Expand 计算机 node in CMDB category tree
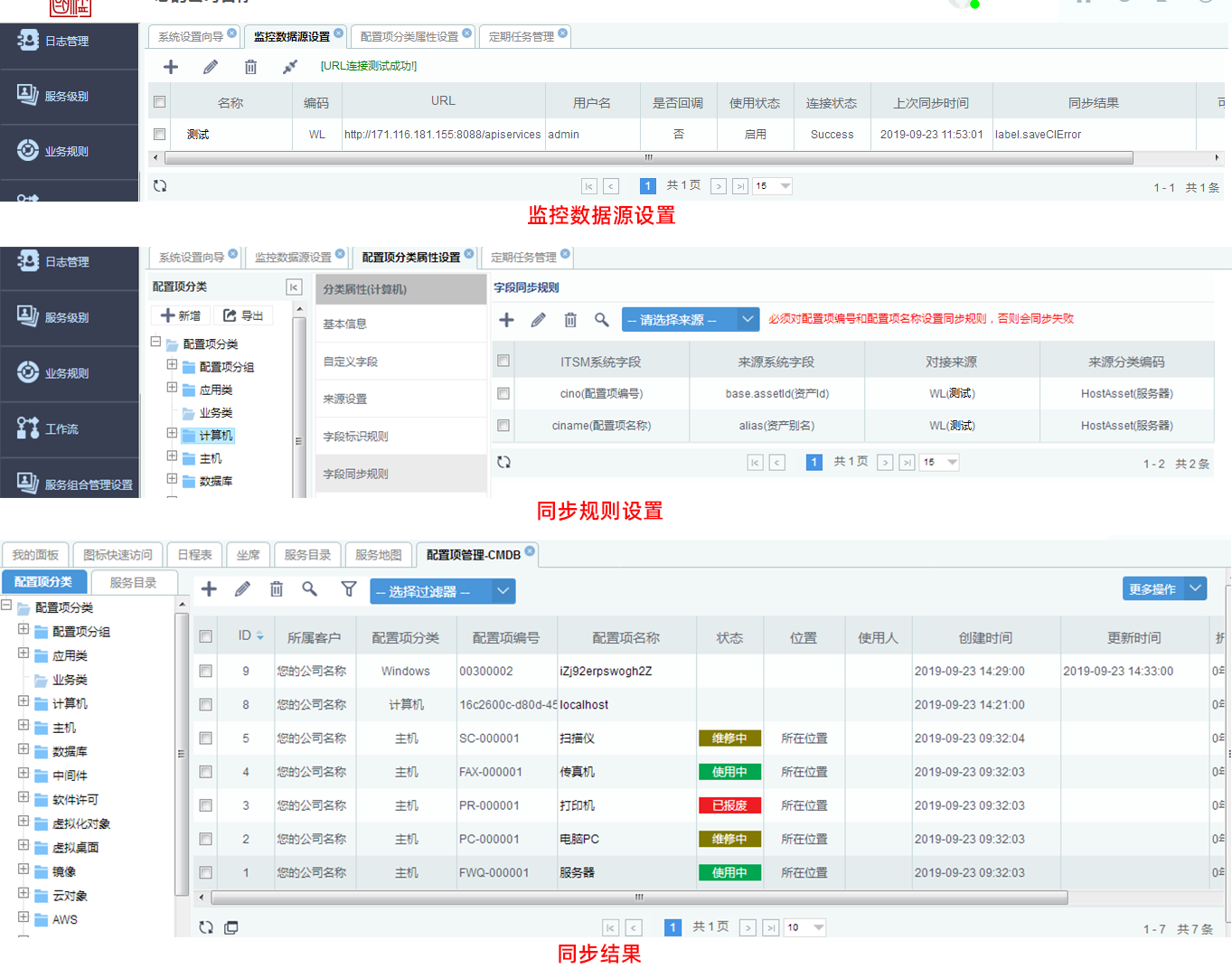 pyautogui.click(x=24, y=701)
